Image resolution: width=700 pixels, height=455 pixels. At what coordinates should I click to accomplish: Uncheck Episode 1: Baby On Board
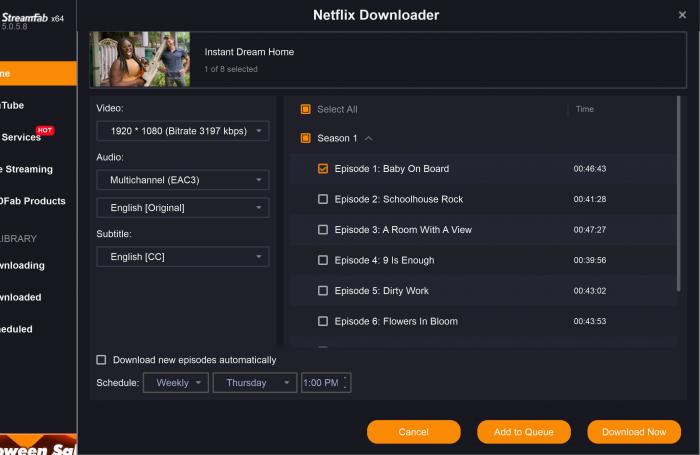[323, 168]
